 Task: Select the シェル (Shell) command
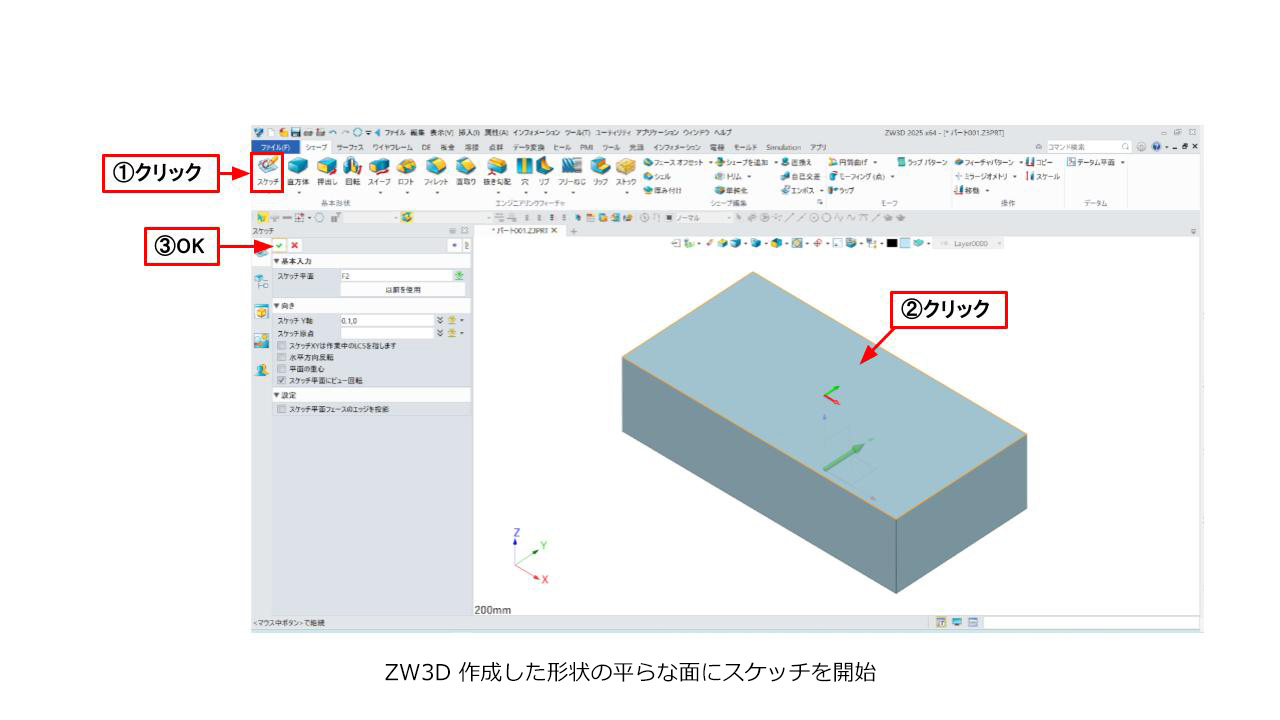(657, 176)
